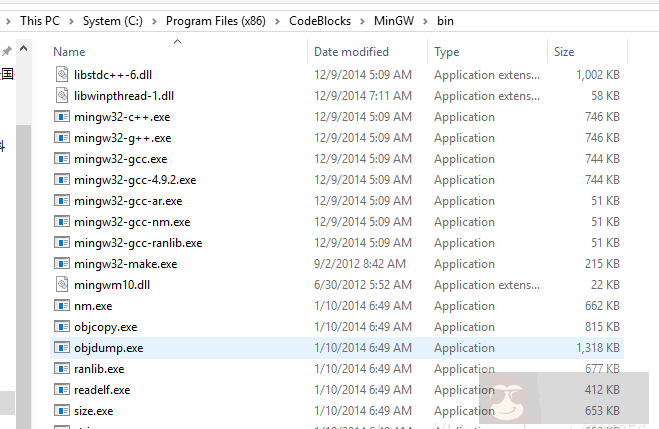This screenshot has height=429, width=659.
Task: Select file name objcopy.exe
Action: 106,327
